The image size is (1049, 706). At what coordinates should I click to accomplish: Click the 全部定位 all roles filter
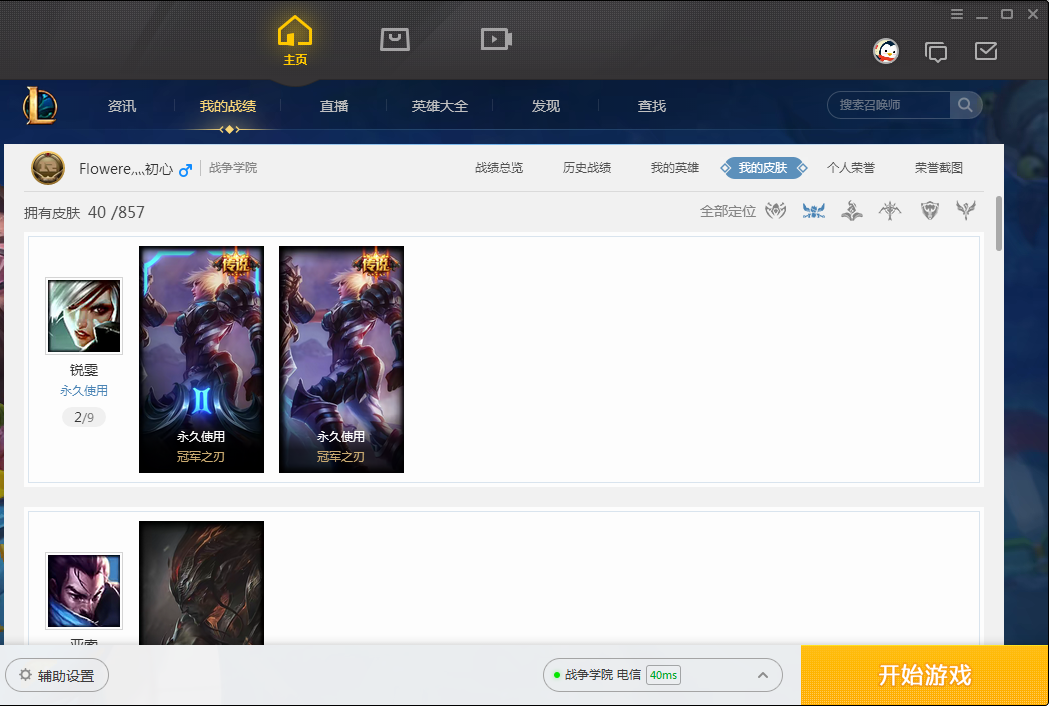coord(728,211)
